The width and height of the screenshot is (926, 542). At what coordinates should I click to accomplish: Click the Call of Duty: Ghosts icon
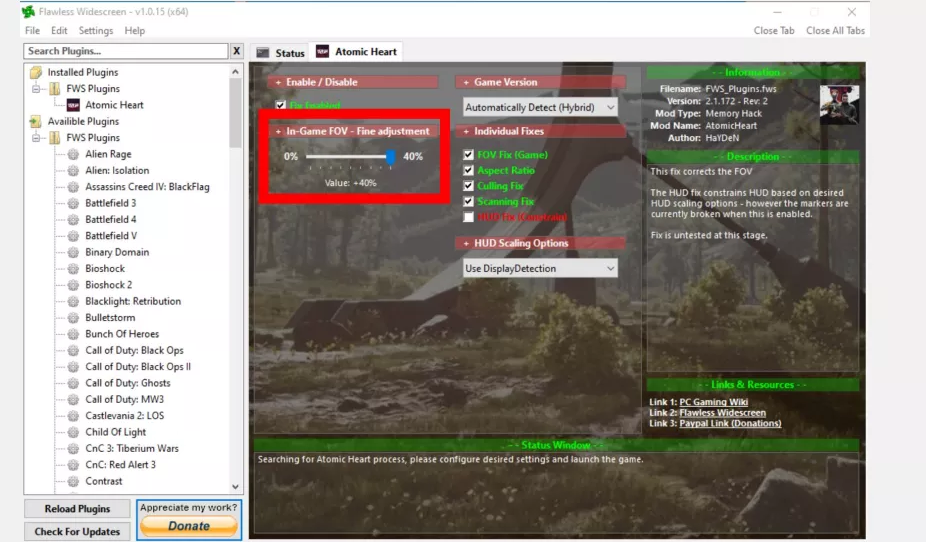(x=73, y=383)
